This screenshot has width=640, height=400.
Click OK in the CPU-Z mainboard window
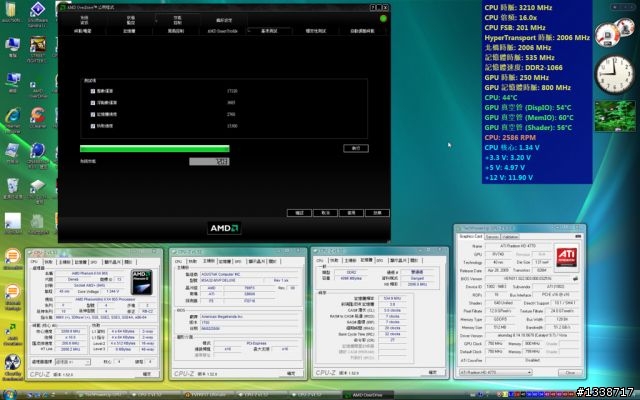[291, 373]
